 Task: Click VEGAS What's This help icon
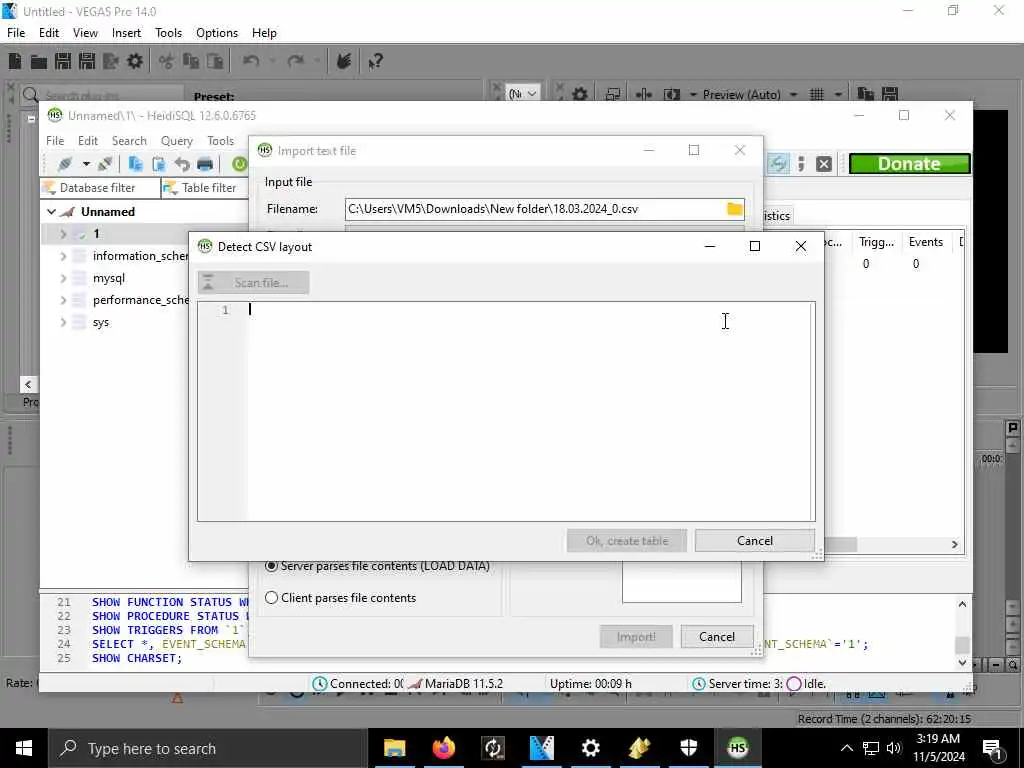pyautogui.click(x=375, y=61)
